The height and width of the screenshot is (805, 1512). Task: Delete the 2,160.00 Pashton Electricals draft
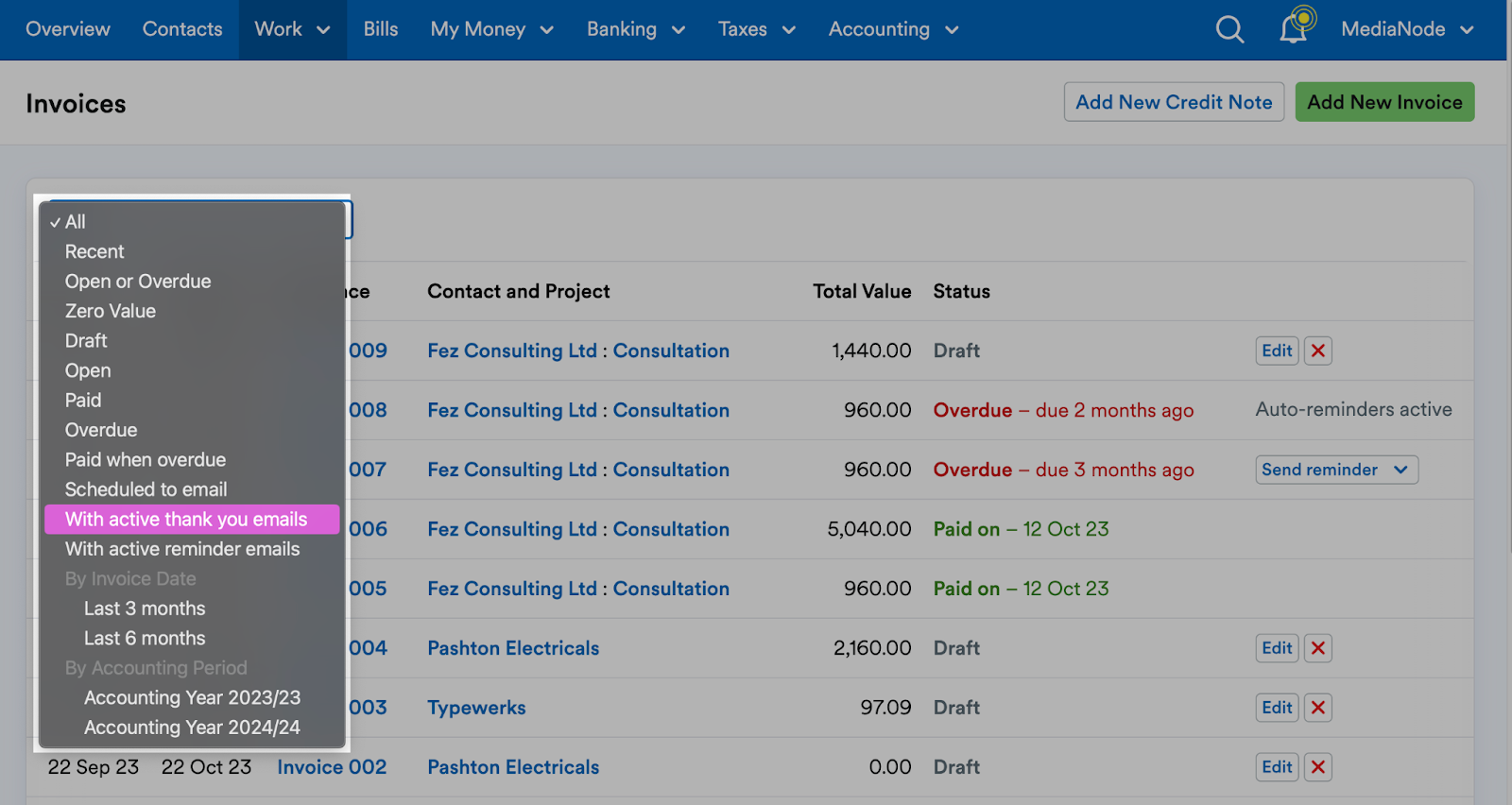click(x=1318, y=648)
